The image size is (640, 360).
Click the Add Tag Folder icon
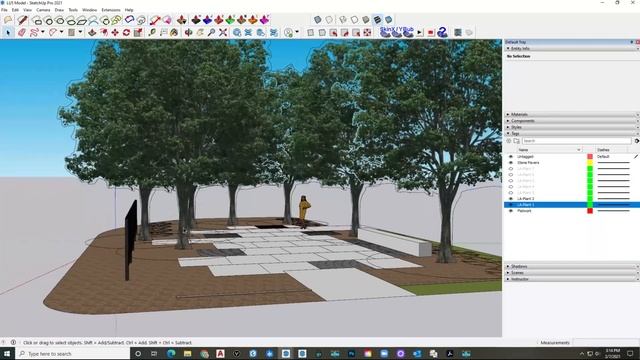[x=516, y=141]
